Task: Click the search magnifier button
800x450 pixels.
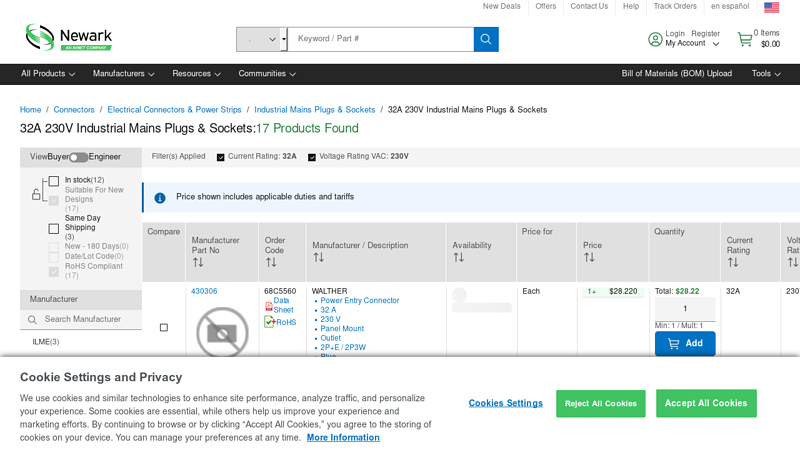Action: point(486,39)
